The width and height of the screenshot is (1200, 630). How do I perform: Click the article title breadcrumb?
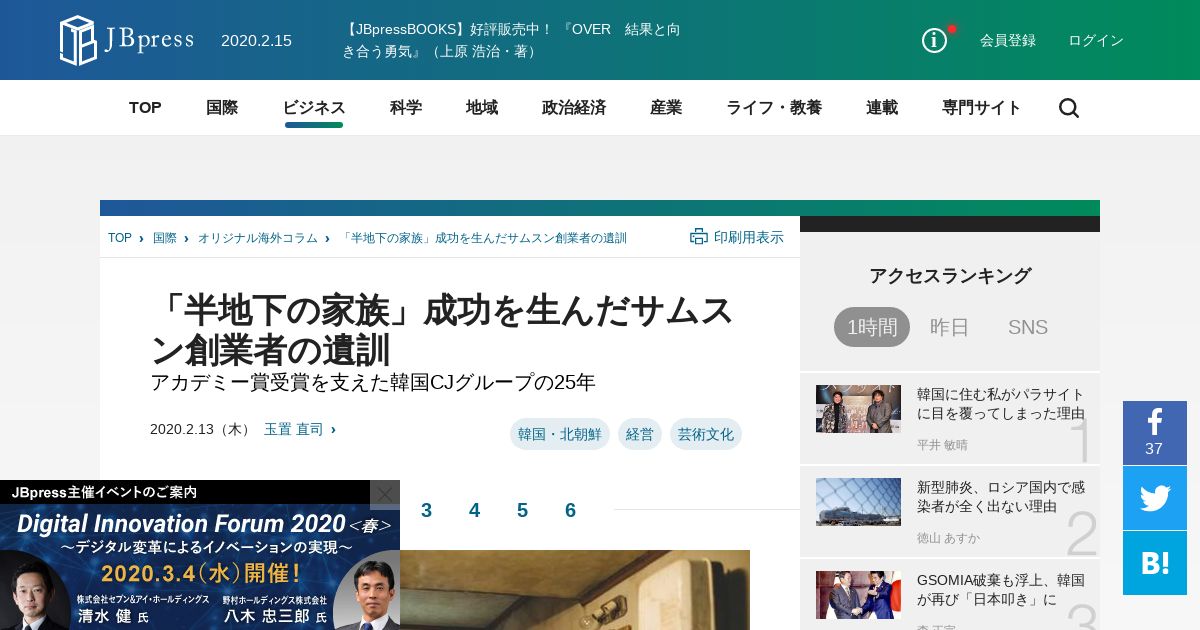click(483, 238)
